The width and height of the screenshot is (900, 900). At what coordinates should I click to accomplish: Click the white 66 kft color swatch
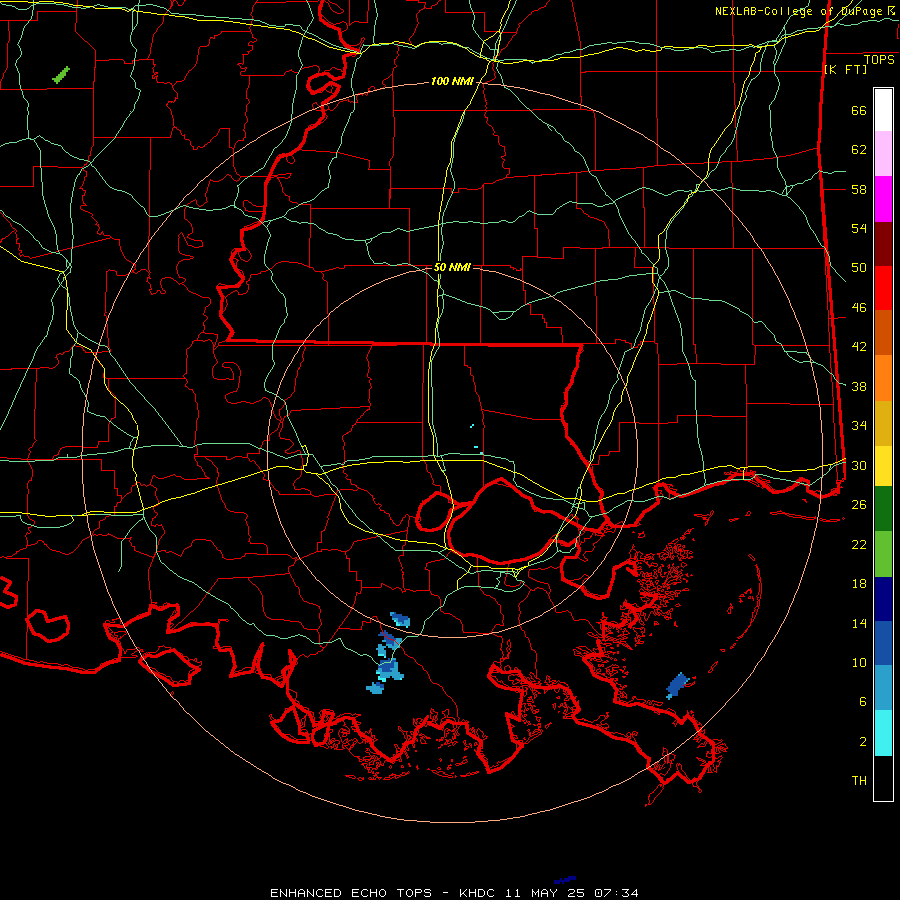pos(883,110)
